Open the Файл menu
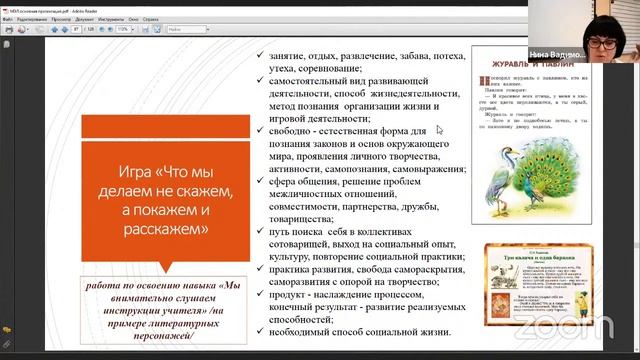640x360 pixels. (7, 19)
